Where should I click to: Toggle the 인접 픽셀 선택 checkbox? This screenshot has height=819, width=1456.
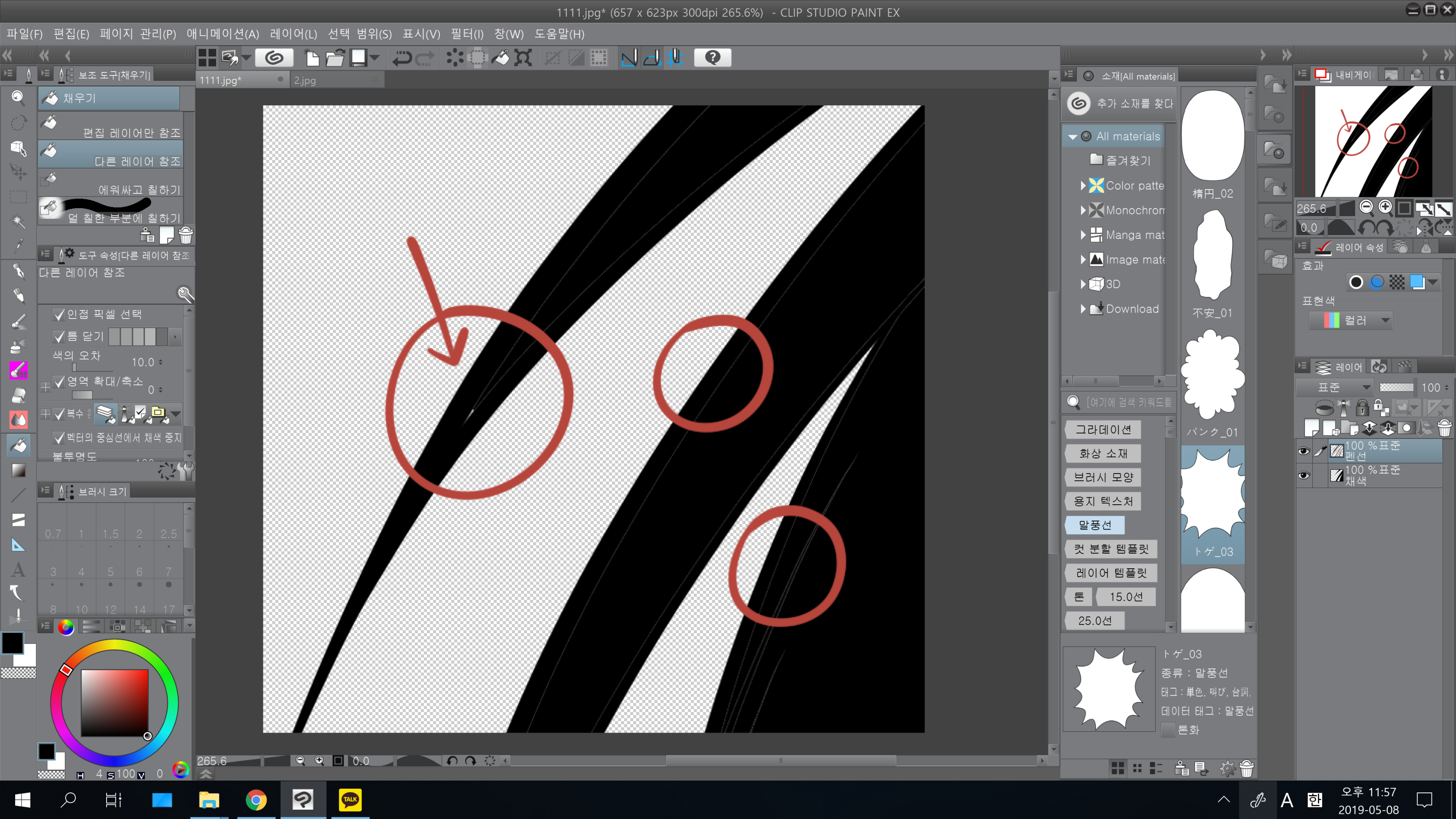click(59, 314)
